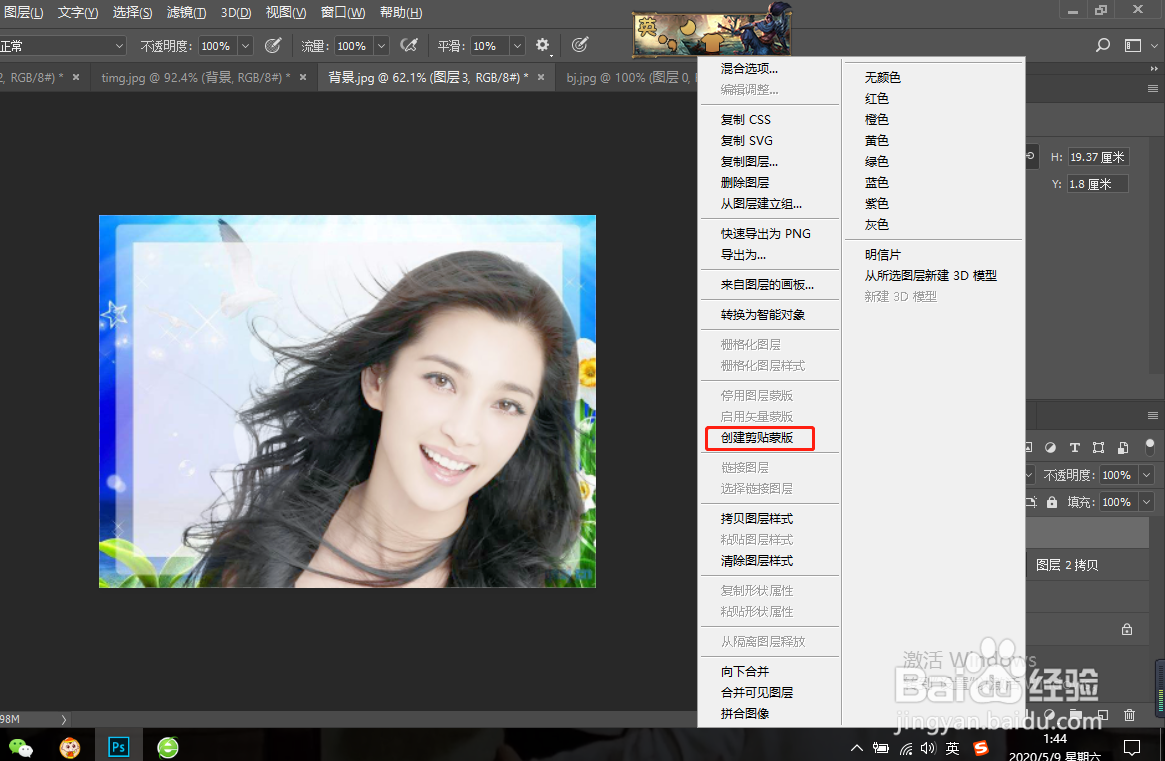Open workspace dropdown arrow at top right
Image resolution: width=1165 pixels, height=761 pixels.
(x=1154, y=45)
